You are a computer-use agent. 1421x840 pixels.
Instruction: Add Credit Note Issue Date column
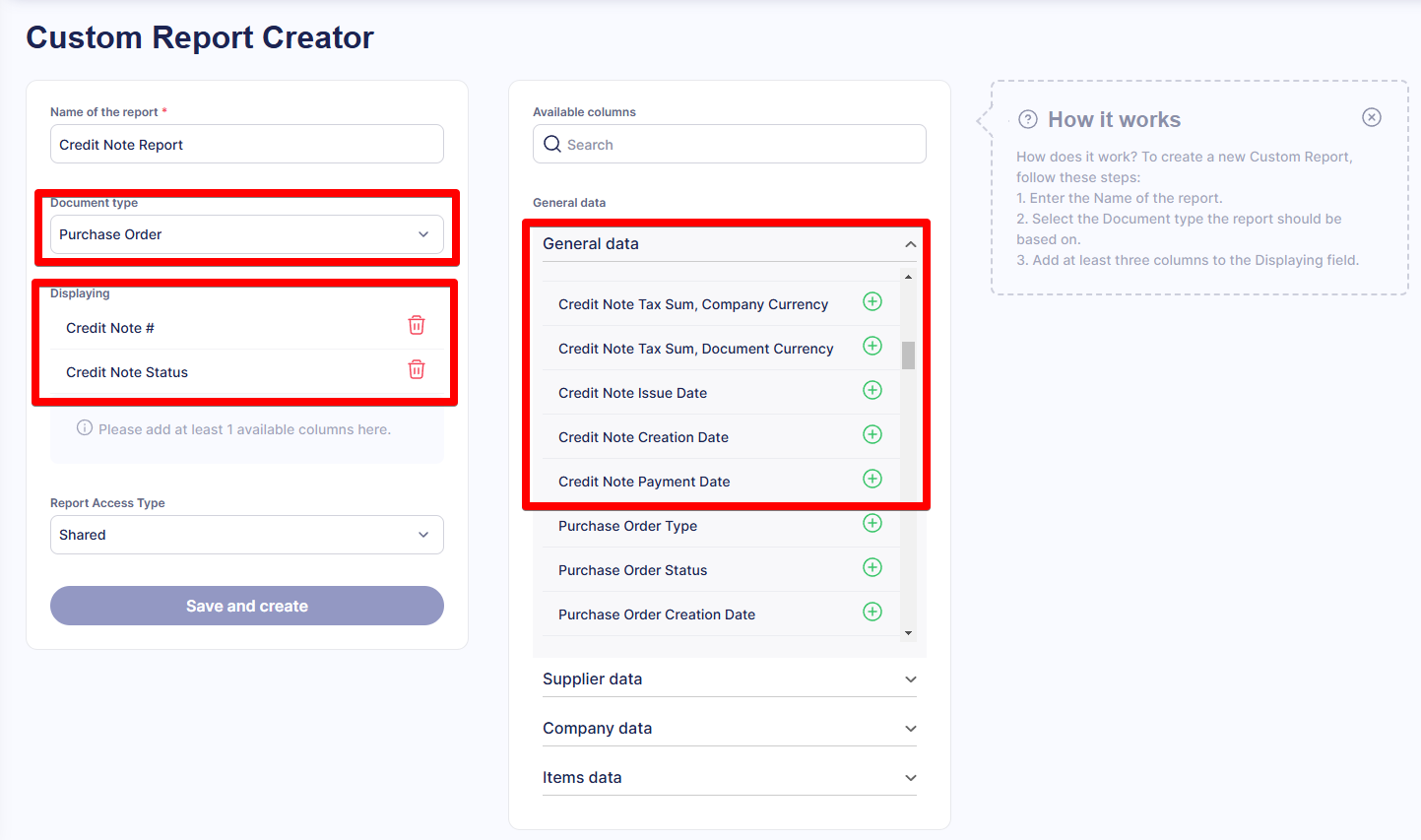(872, 390)
